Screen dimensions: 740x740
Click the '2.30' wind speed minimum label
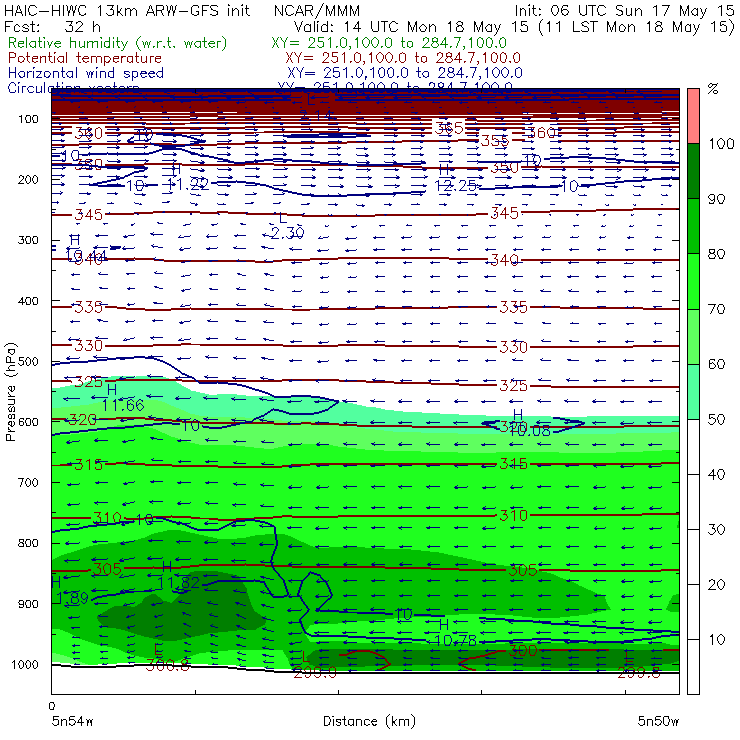287,233
